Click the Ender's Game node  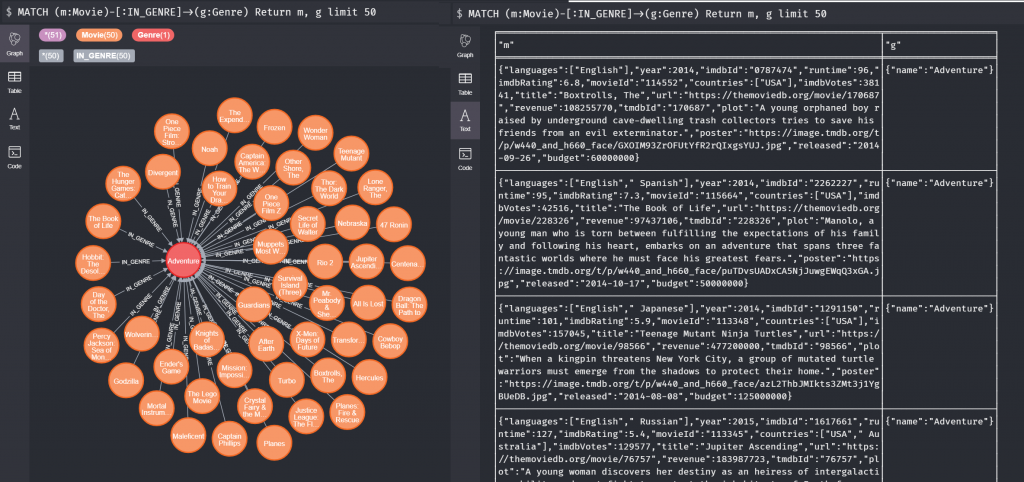(171, 366)
